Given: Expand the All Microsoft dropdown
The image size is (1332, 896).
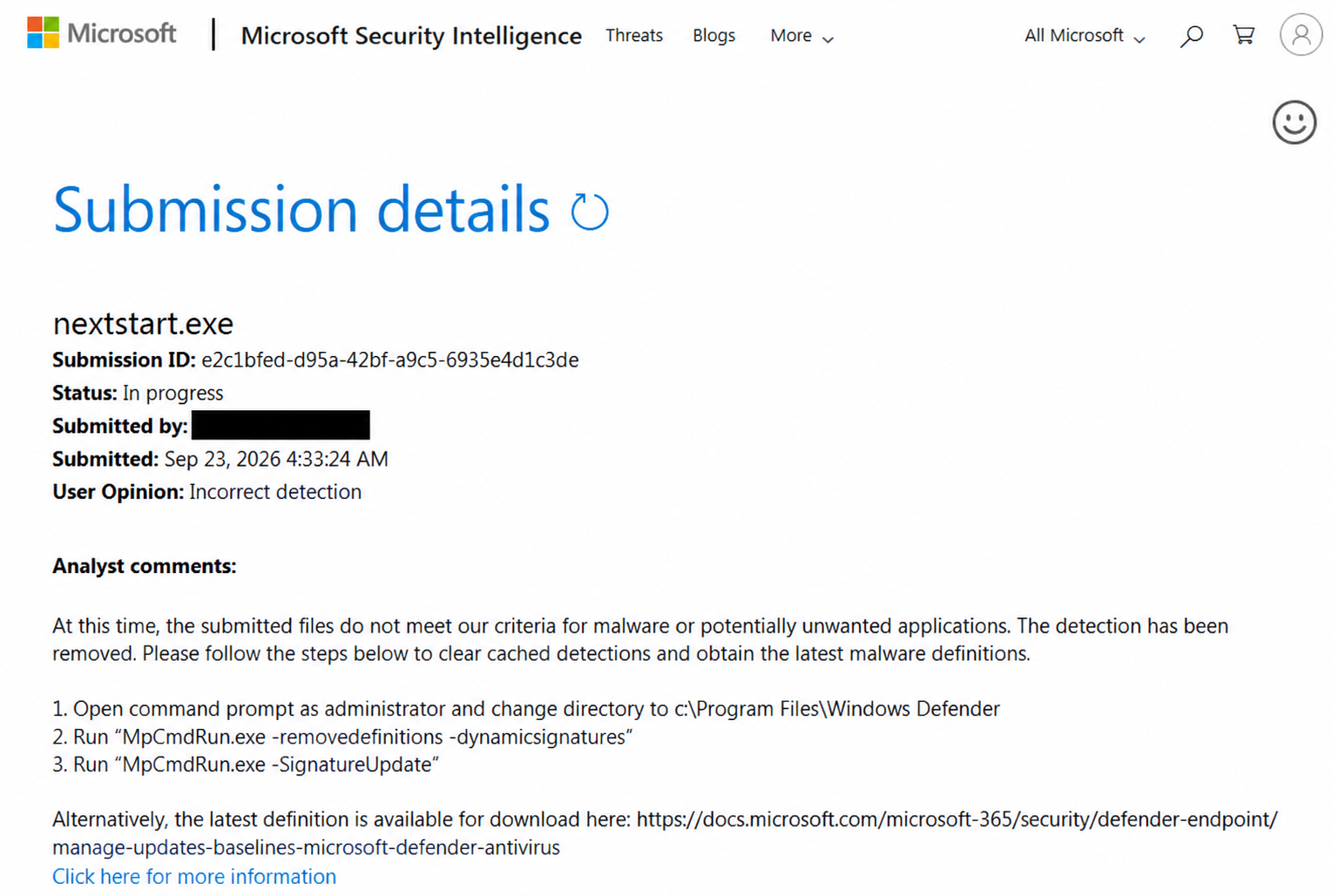Looking at the screenshot, I should 1084,36.
